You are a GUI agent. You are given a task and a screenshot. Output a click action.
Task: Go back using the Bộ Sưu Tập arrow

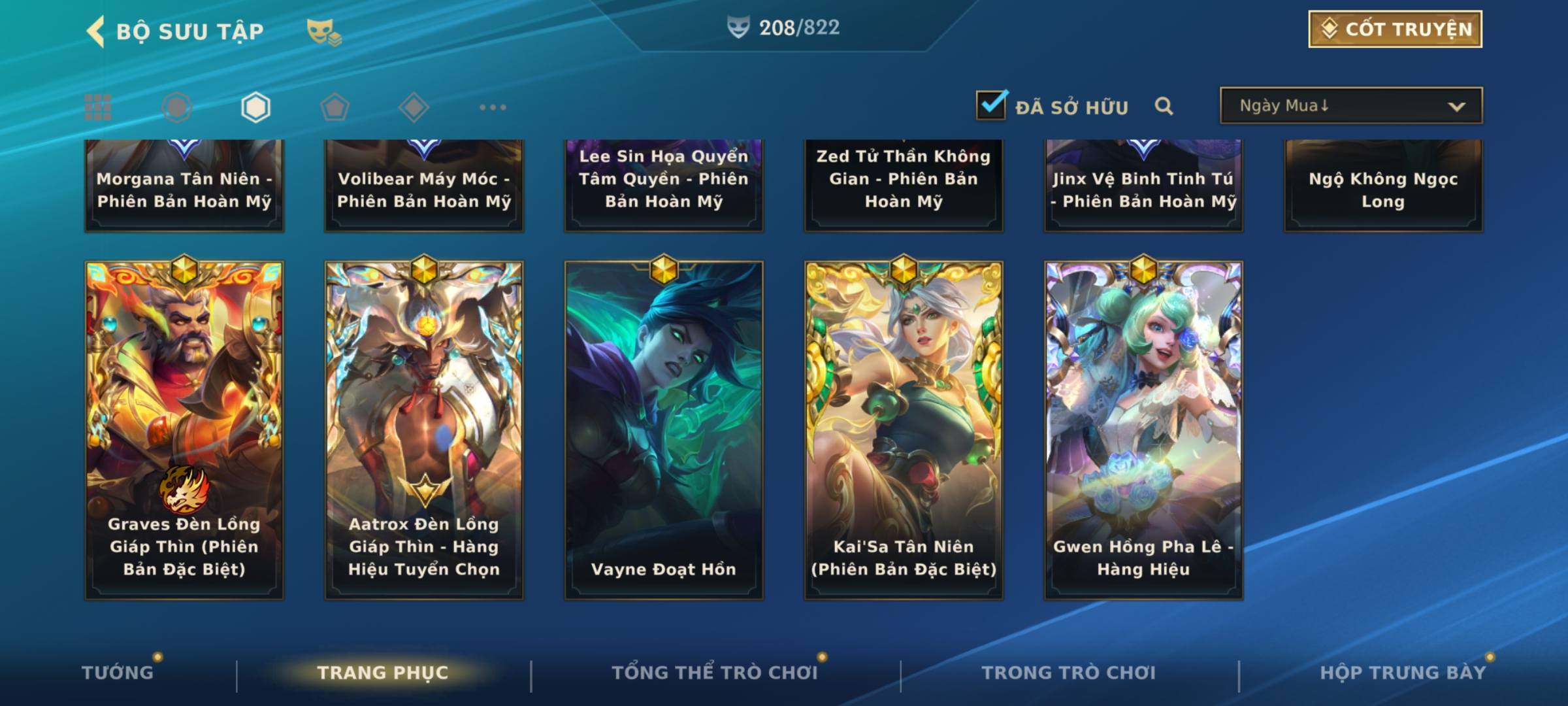pos(95,31)
